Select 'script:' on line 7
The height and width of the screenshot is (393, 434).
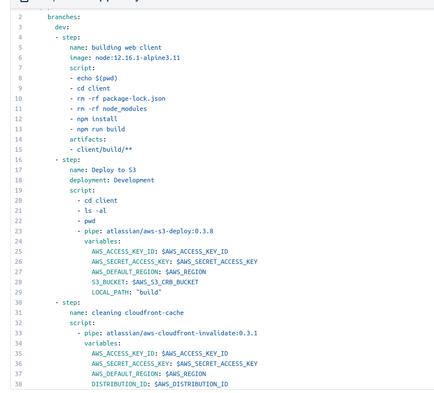pyautogui.click(x=82, y=68)
